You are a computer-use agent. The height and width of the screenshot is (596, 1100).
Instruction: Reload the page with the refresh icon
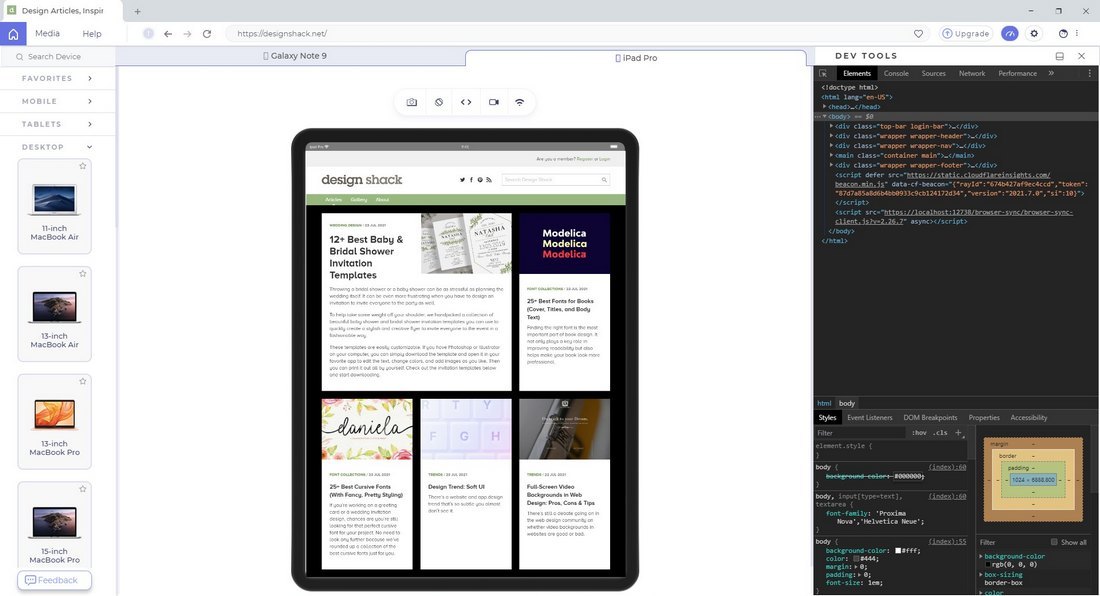click(x=207, y=34)
